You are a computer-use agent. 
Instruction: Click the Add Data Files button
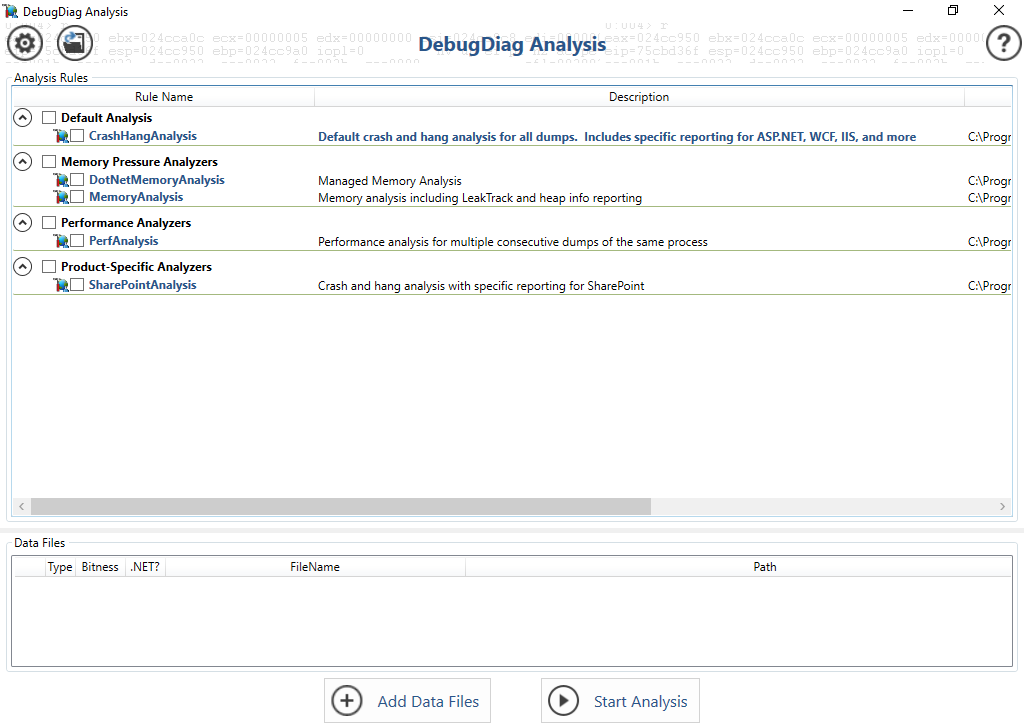pos(408,701)
